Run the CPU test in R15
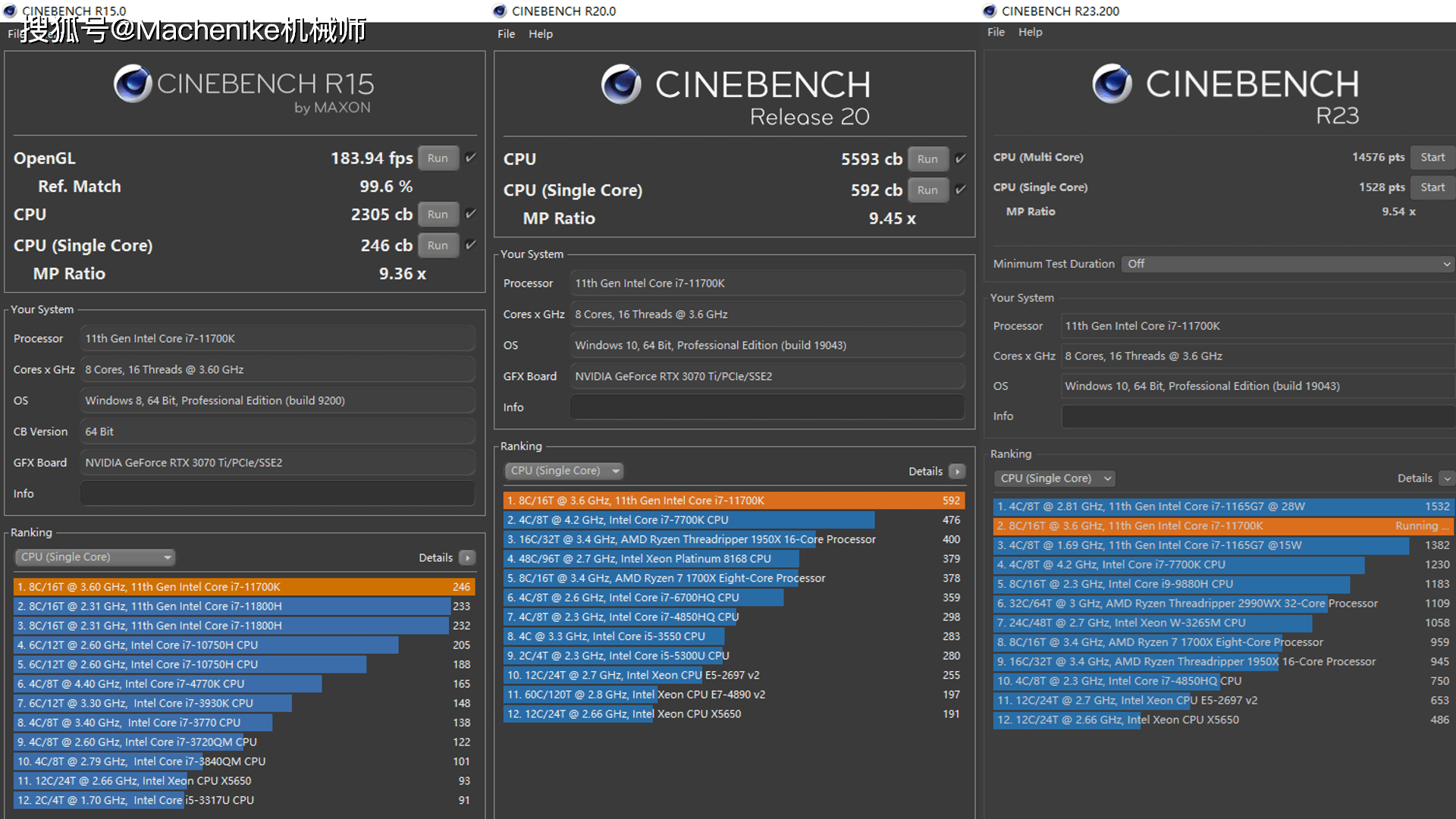1456x819 pixels. tap(438, 214)
